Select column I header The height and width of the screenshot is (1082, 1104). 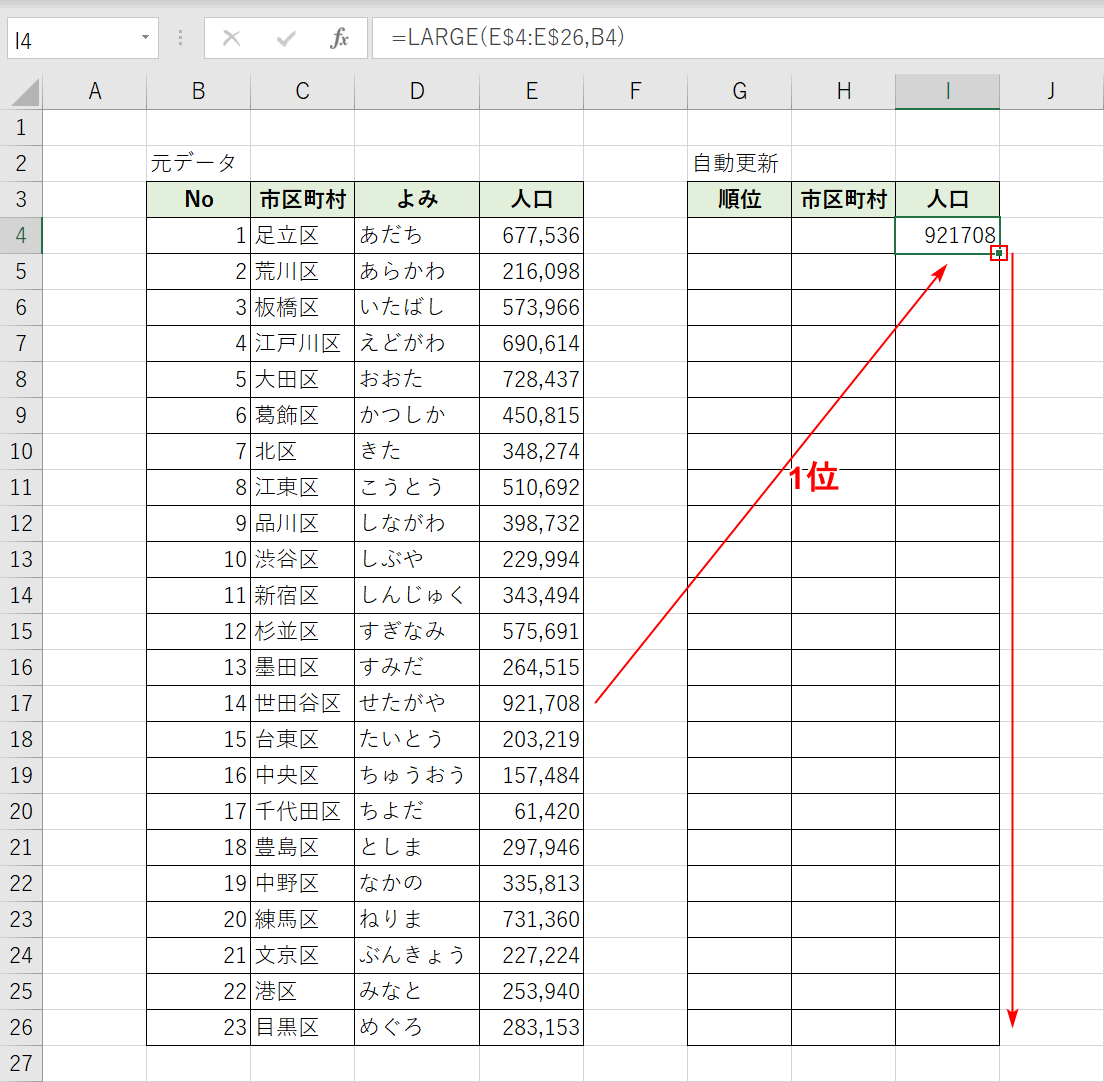click(948, 92)
